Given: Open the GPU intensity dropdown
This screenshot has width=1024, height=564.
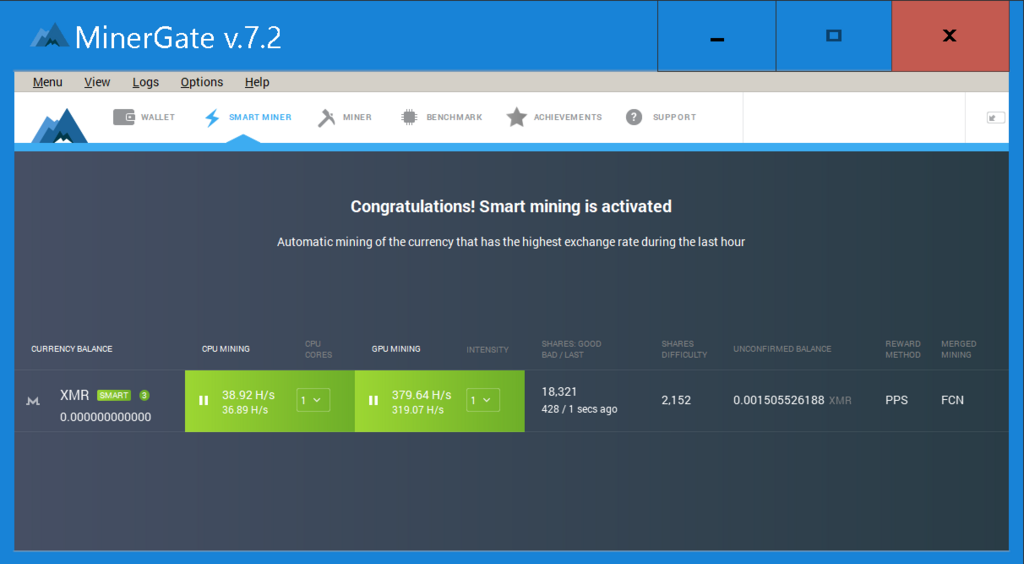Looking at the screenshot, I should (483, 400).
